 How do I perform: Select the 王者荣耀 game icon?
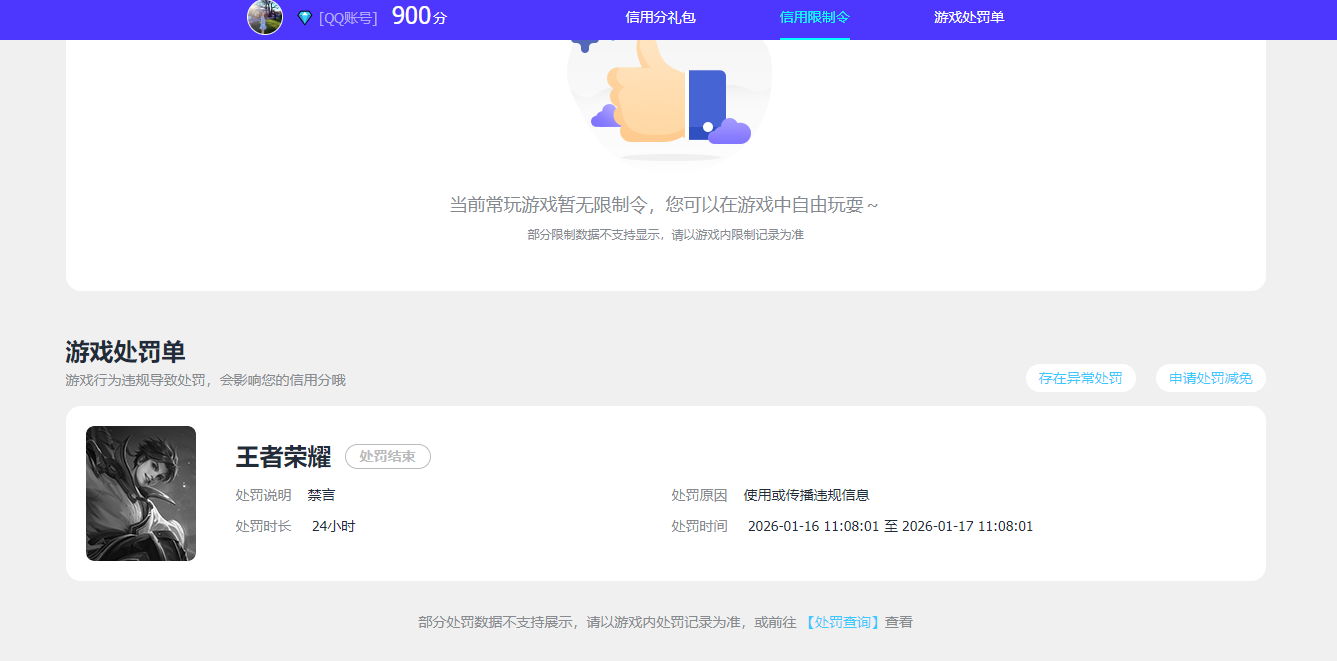140,492
